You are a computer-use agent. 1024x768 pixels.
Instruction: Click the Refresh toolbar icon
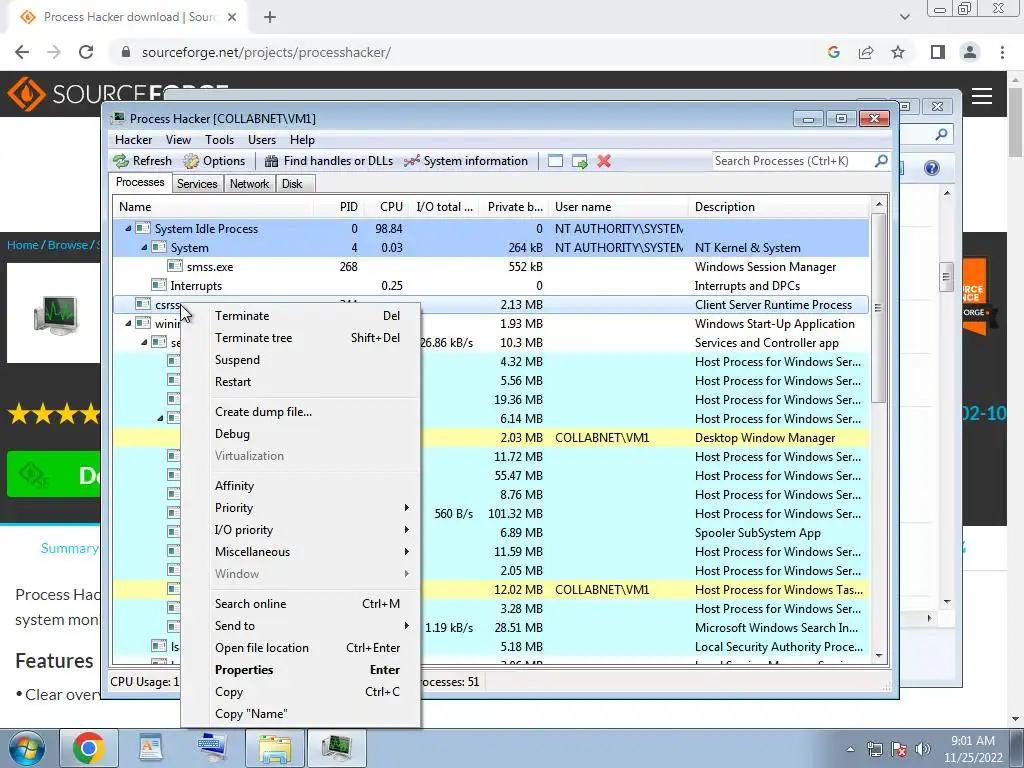[121, 161]
